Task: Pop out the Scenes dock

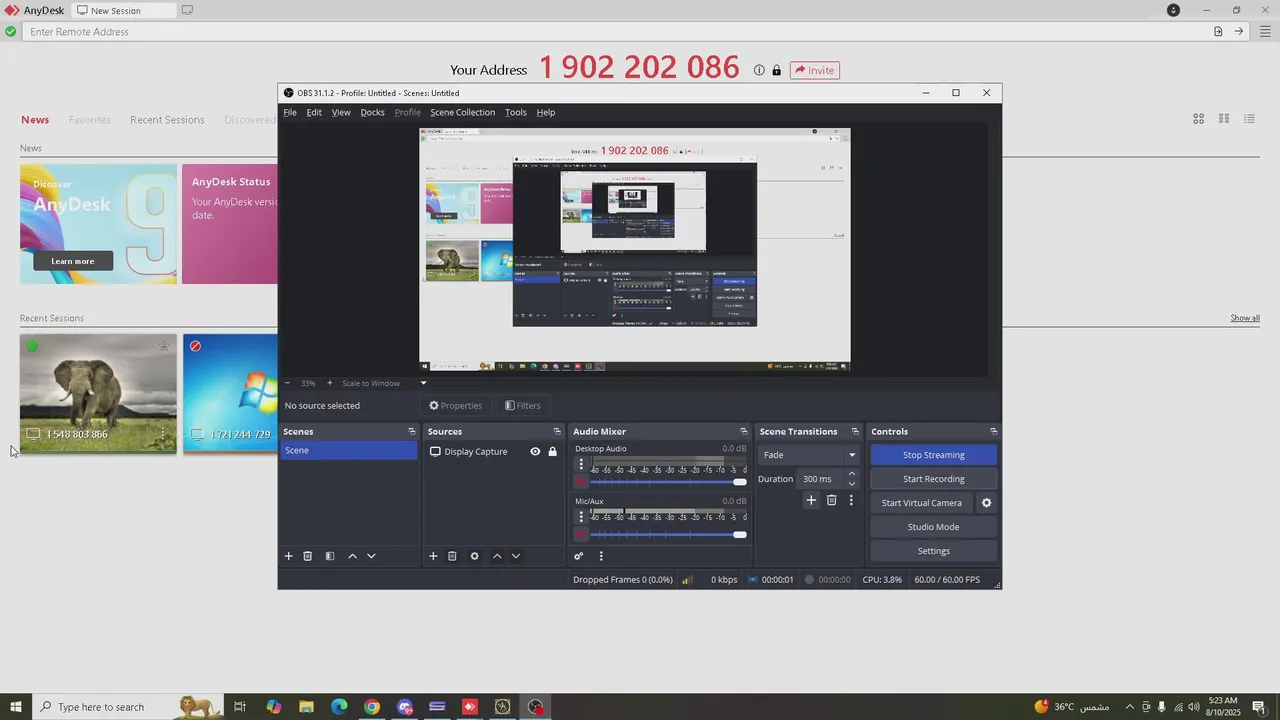Action: (x=411, y=431)
